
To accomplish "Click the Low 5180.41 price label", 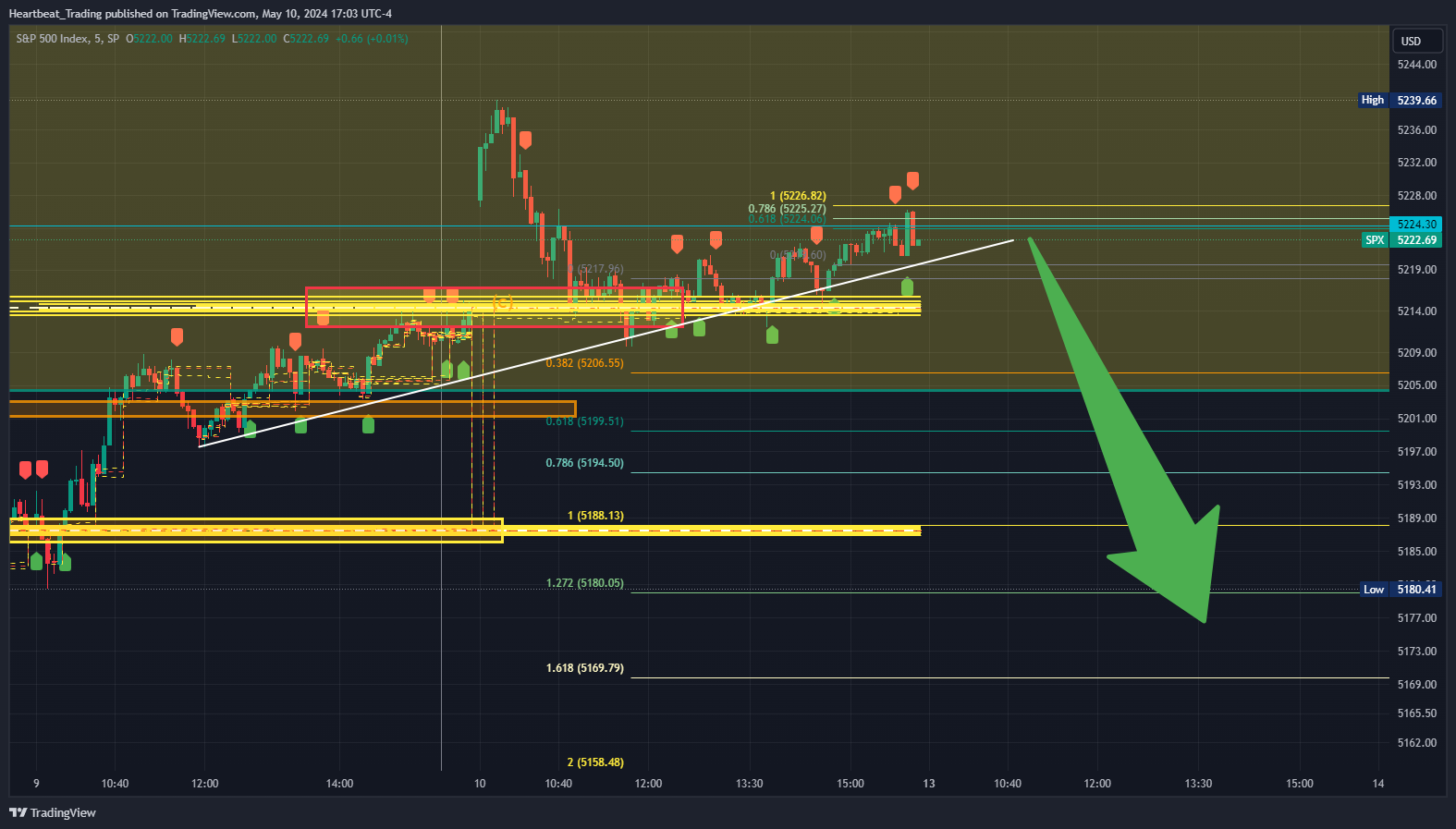I will click(x=1400, y=590).
